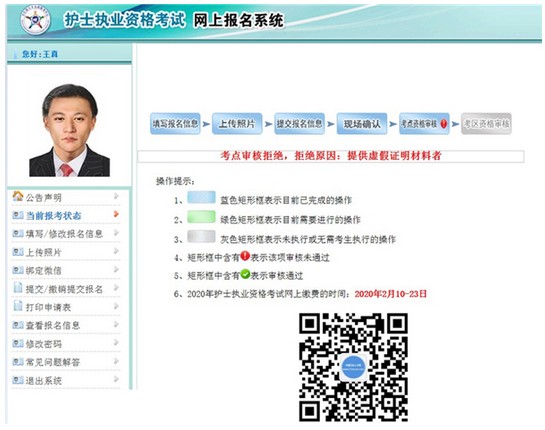This screenshot has width=545, height=430.
Task: Click the gray arrow next to 绑定微信
Action: (116, 269)
